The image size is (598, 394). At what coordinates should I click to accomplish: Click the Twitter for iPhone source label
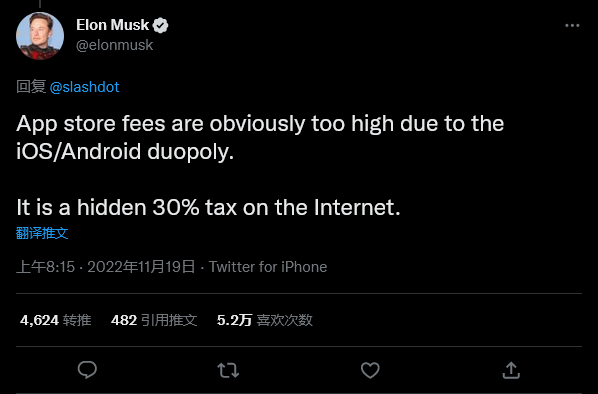(x=268, y=267)
